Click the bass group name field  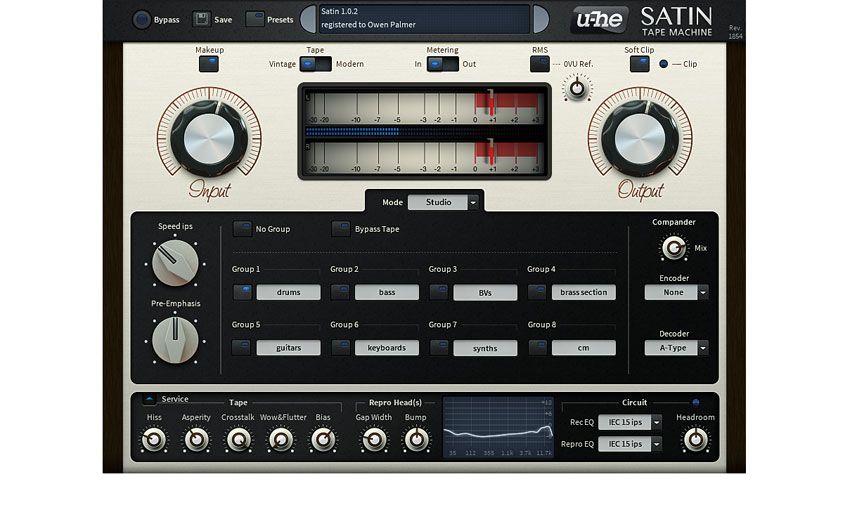[x=387, y=292]
